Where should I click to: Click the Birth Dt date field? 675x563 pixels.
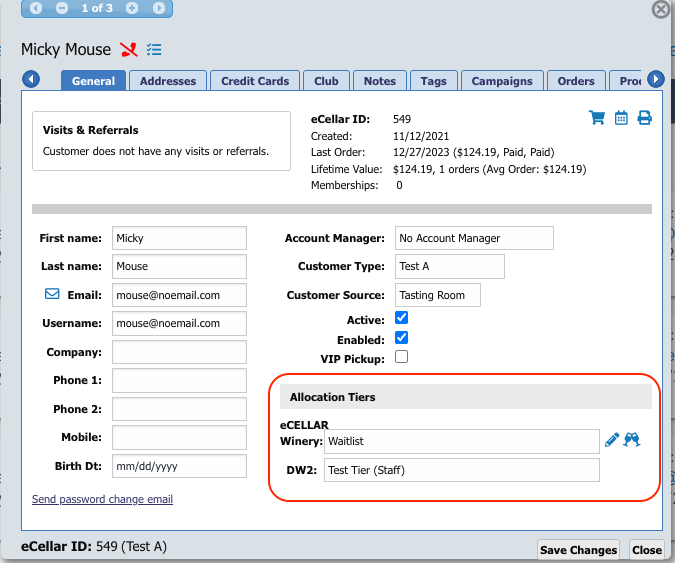179,466
